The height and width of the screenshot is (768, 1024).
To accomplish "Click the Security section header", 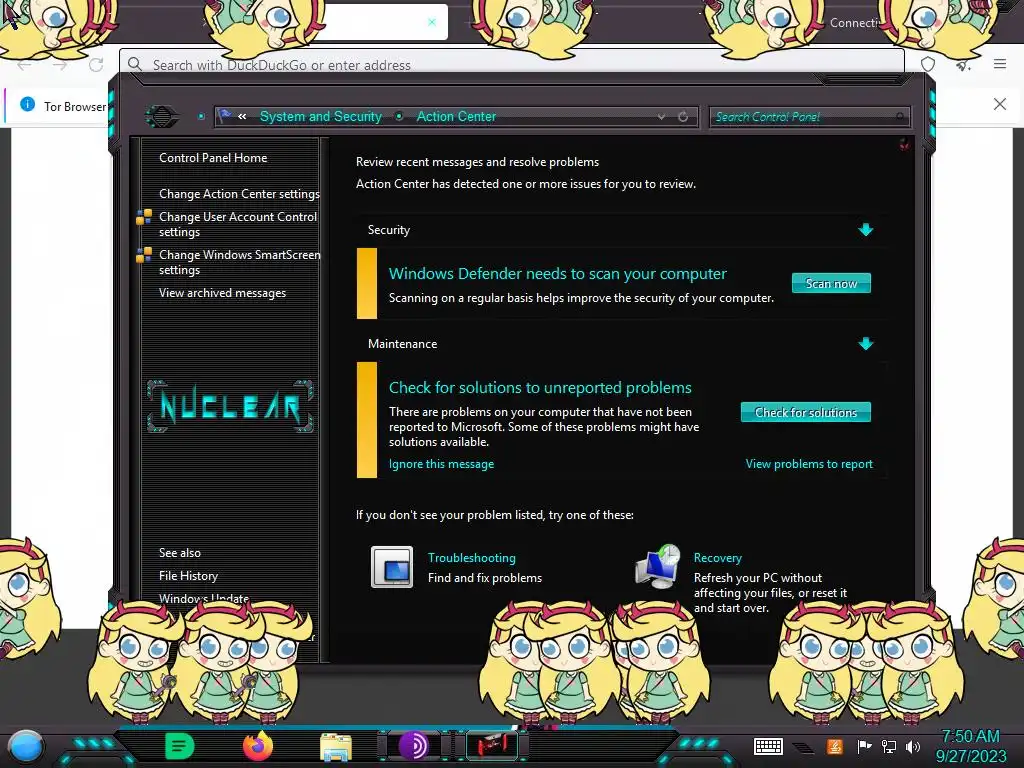I will click(389, 229).
